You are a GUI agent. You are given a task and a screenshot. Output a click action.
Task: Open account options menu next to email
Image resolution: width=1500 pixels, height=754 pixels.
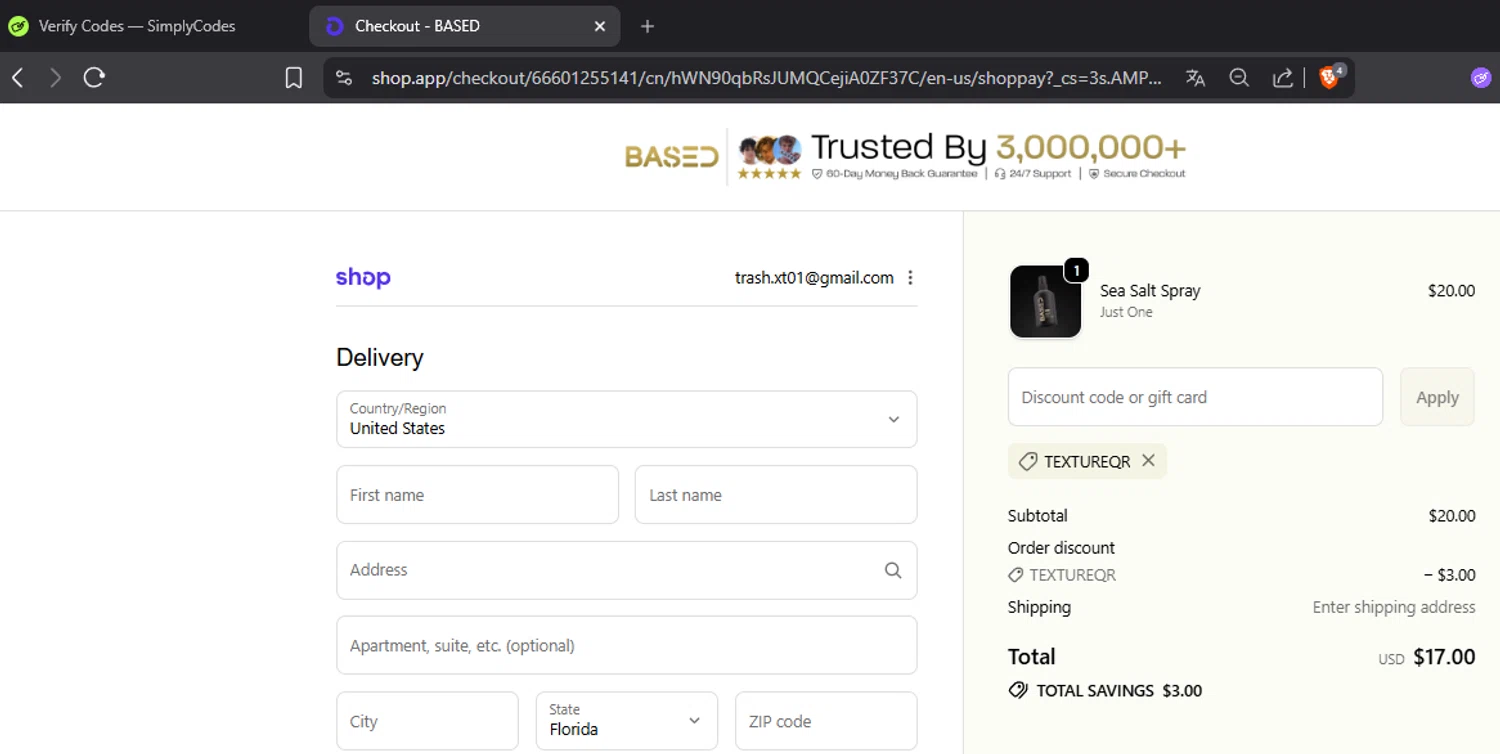(910, 278)
